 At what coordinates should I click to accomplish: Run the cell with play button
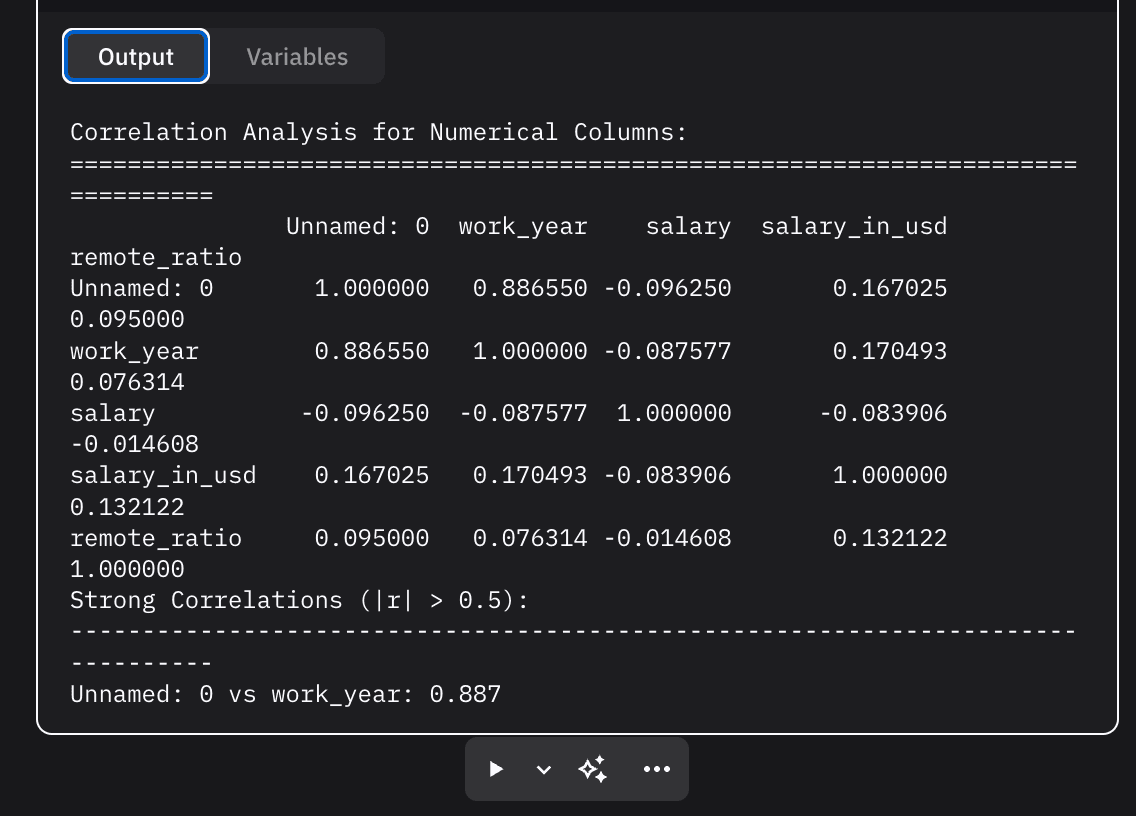click(496, 769)
